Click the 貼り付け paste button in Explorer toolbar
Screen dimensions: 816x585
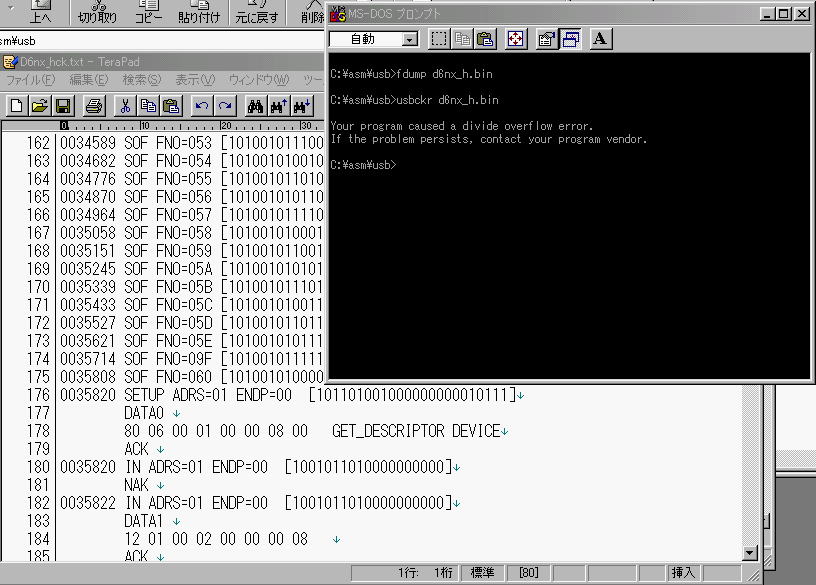[x=200, y=13]
